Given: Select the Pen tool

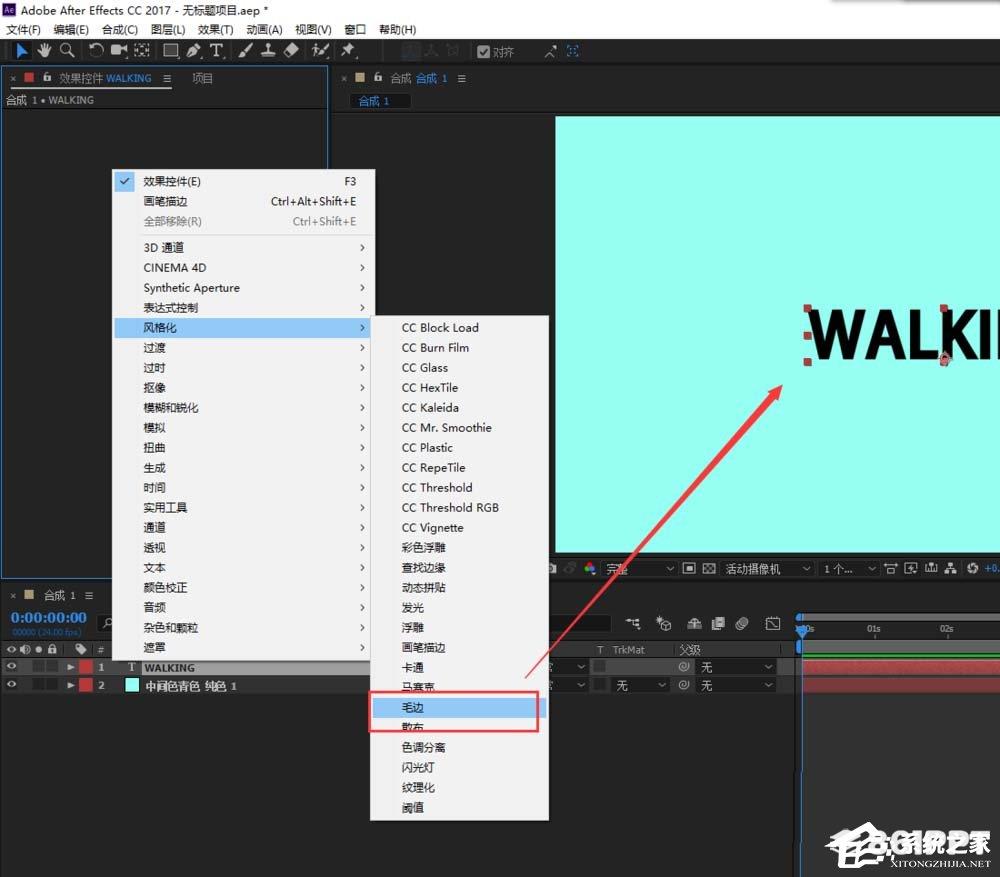Looking at the screenshot, I should tap(194, 50).
